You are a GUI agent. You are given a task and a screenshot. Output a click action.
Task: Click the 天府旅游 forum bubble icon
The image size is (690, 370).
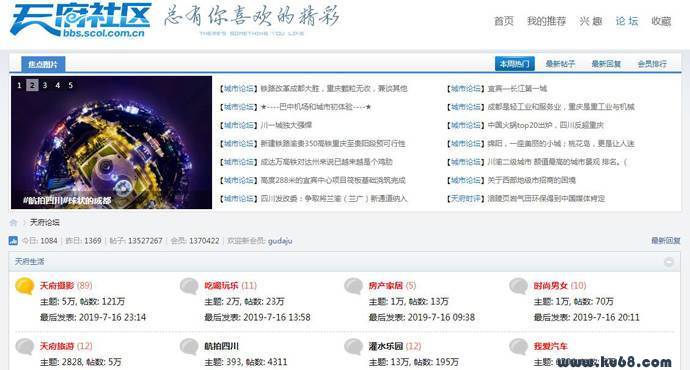[x=25, y=347]
